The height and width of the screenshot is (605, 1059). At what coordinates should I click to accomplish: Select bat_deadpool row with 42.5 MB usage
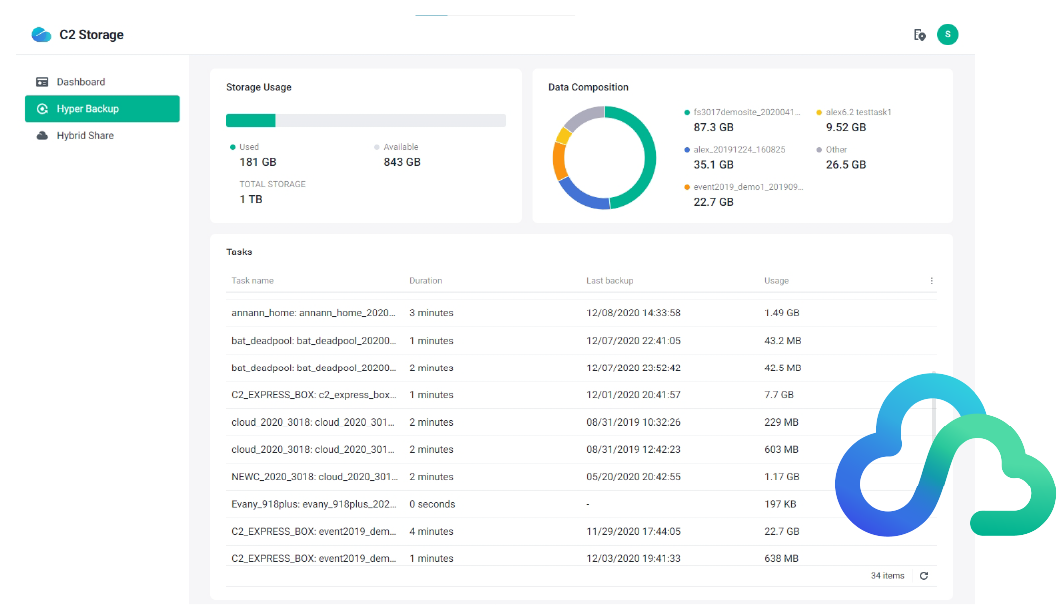pyautogui.click(x=582, y=368)
